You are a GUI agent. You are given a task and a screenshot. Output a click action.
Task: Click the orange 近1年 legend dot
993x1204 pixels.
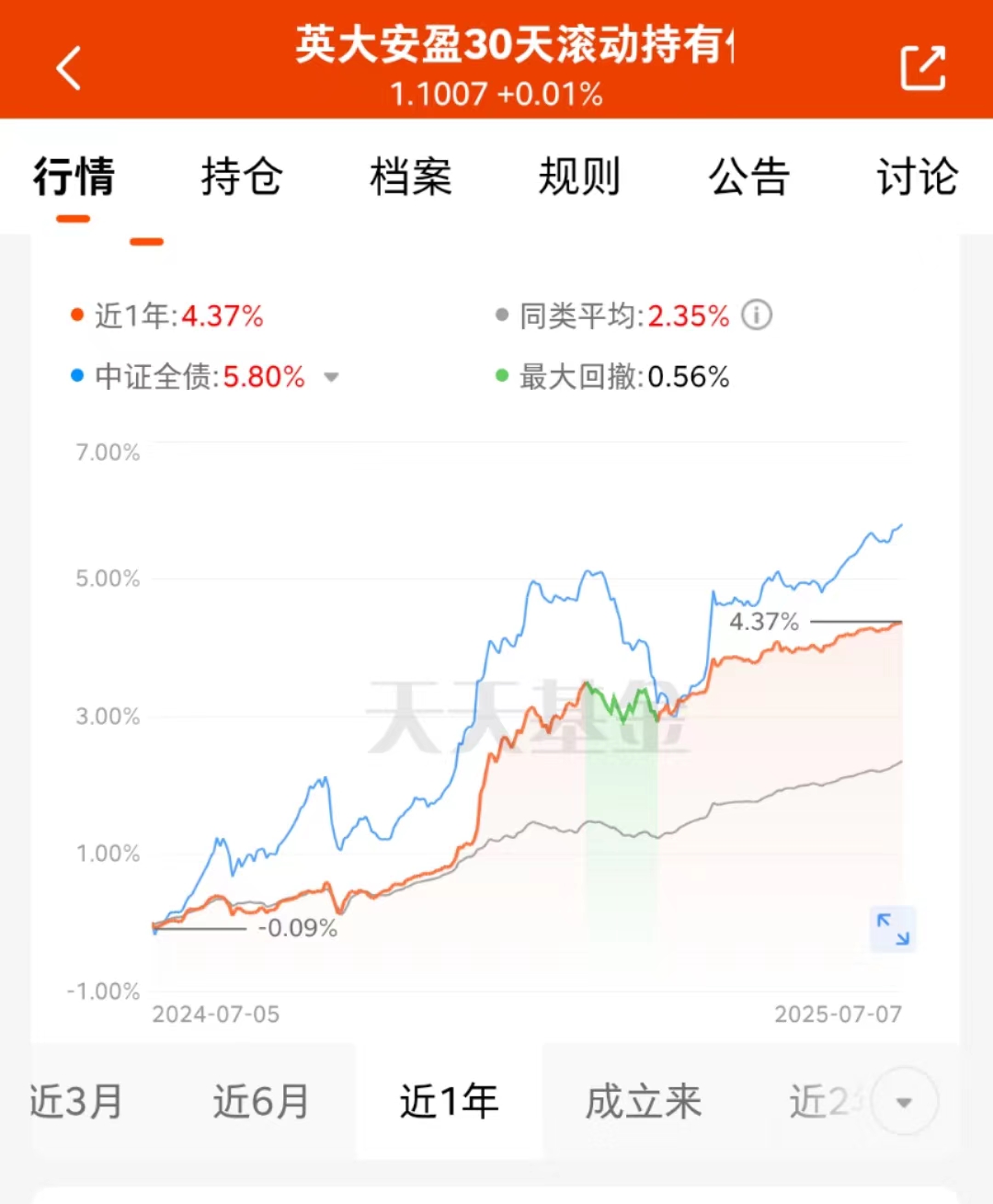tap(77, 315)
